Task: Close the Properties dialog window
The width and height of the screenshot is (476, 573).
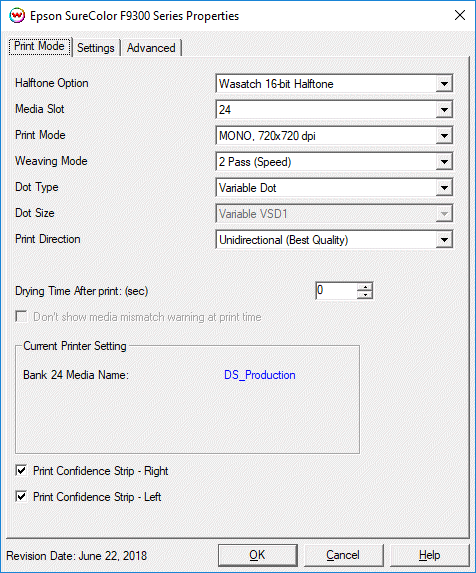Action: pos(460,15)
